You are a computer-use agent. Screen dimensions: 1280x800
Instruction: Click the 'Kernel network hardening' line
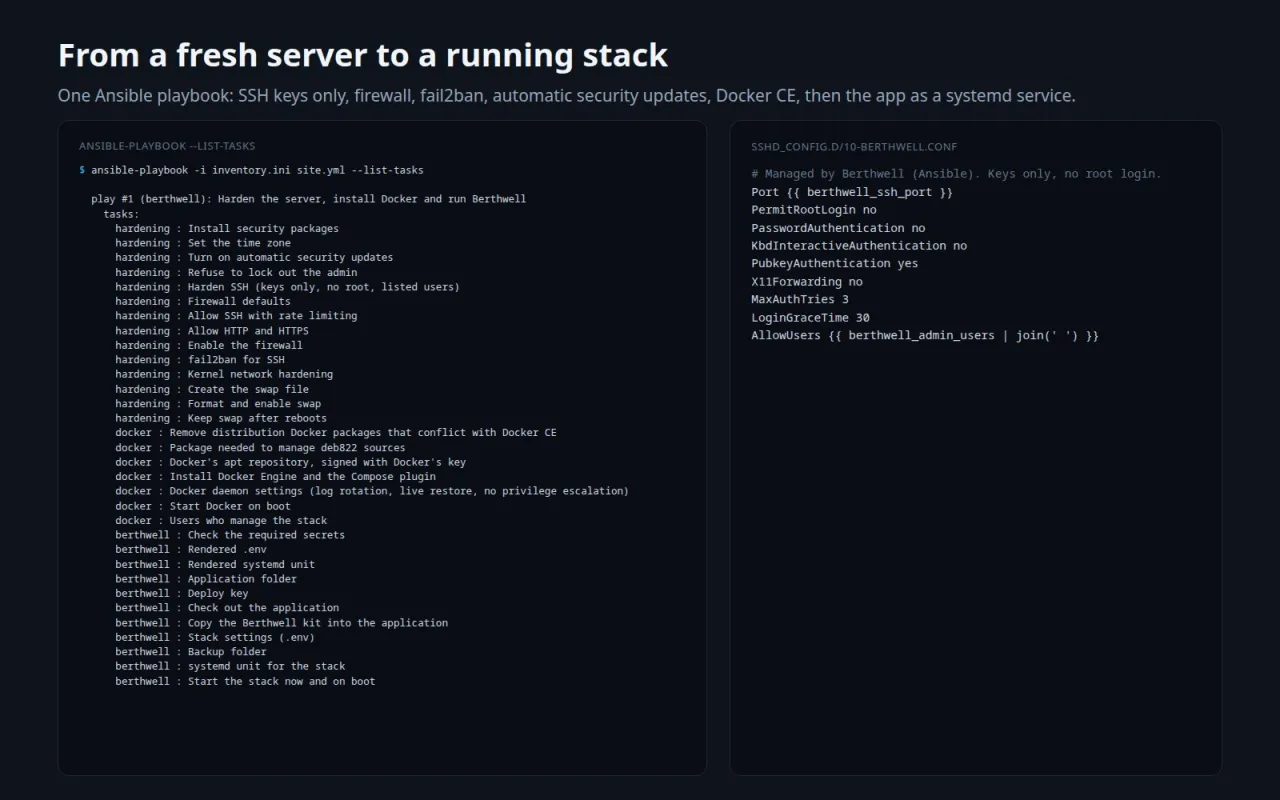[x=224, y=374]
